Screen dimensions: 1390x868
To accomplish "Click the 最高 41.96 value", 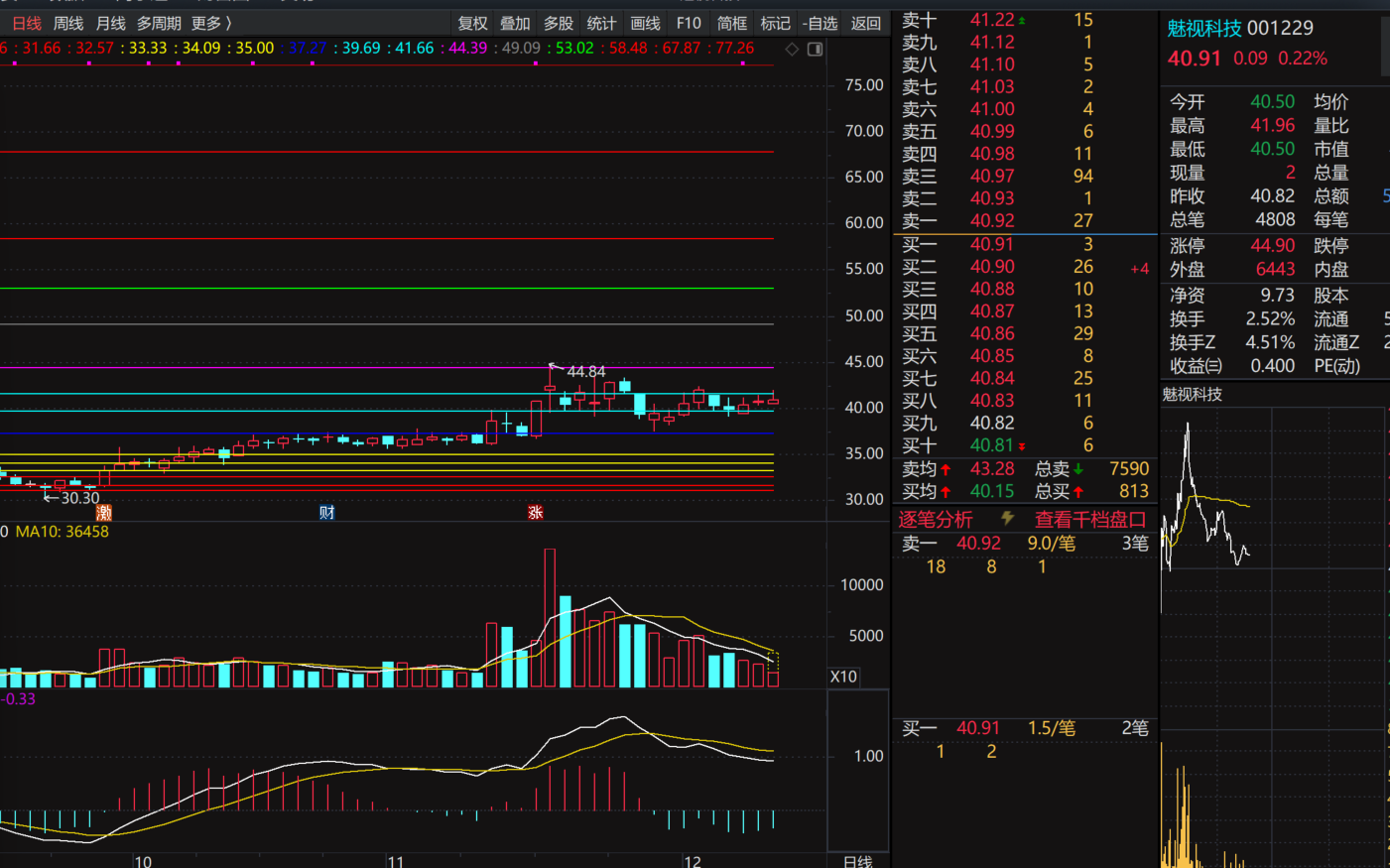I will 1273,125.
